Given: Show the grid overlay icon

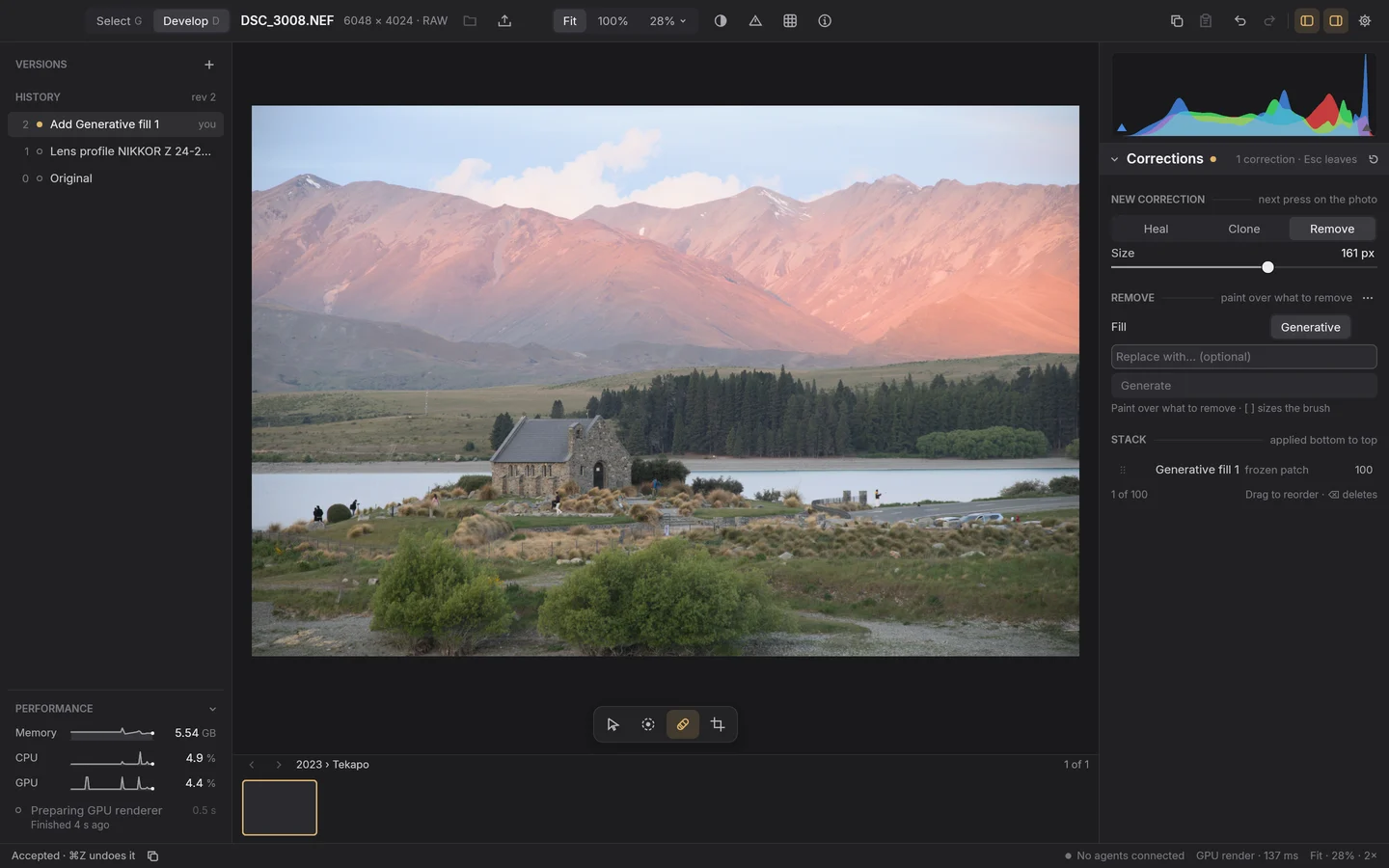Looking at the screenshot, I should [x=790, y=21].
